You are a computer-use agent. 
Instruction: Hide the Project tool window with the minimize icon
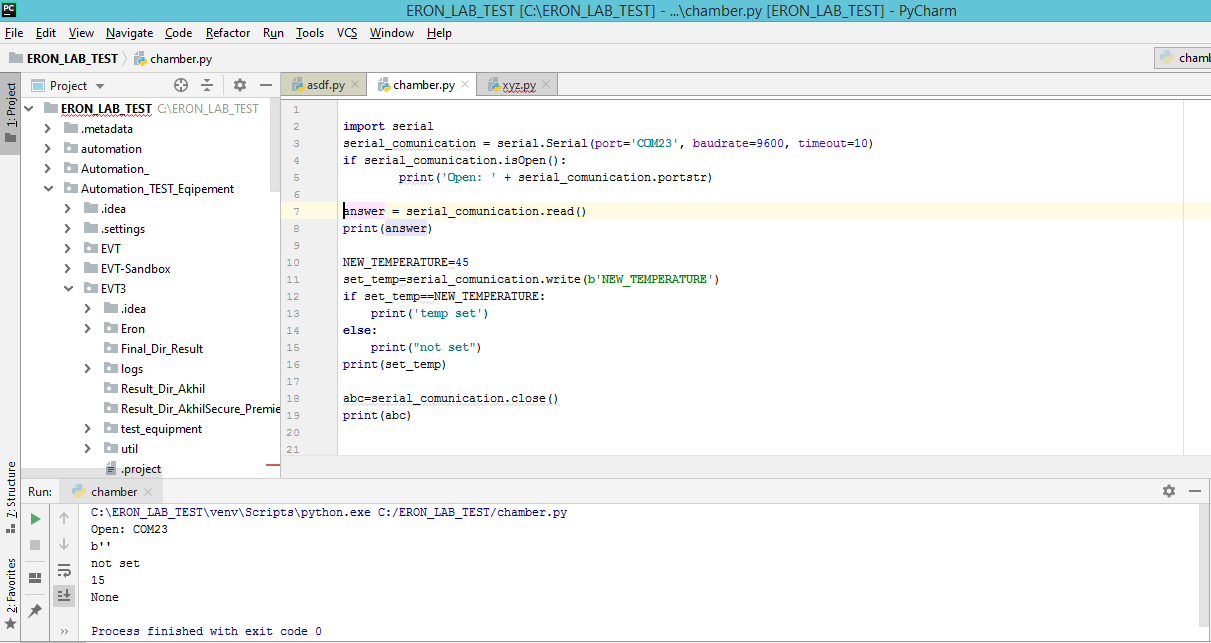coord(266,85)
